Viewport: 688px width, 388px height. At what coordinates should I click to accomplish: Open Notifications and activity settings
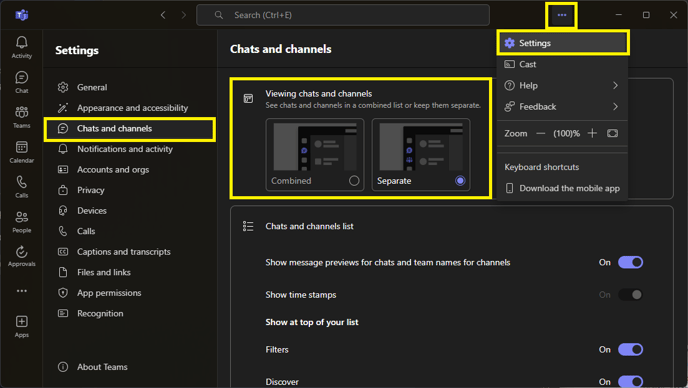coord(129,149)
